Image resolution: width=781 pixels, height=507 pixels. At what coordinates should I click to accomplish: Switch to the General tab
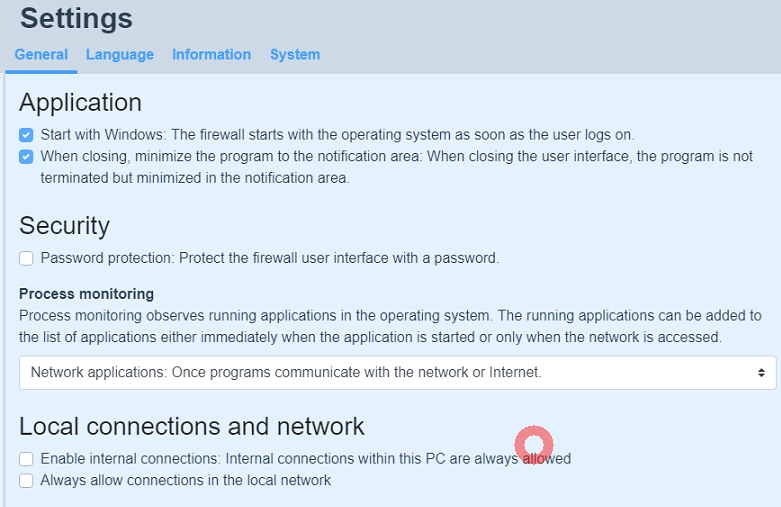point(41,55)
